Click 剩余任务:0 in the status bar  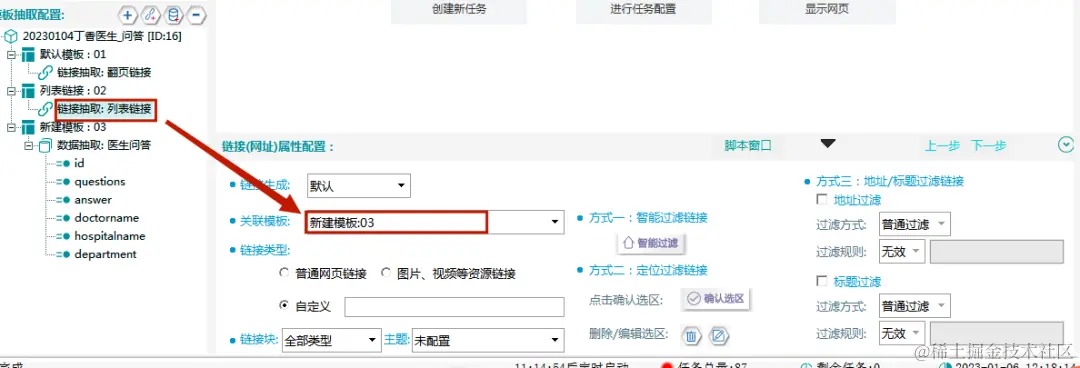849,365
